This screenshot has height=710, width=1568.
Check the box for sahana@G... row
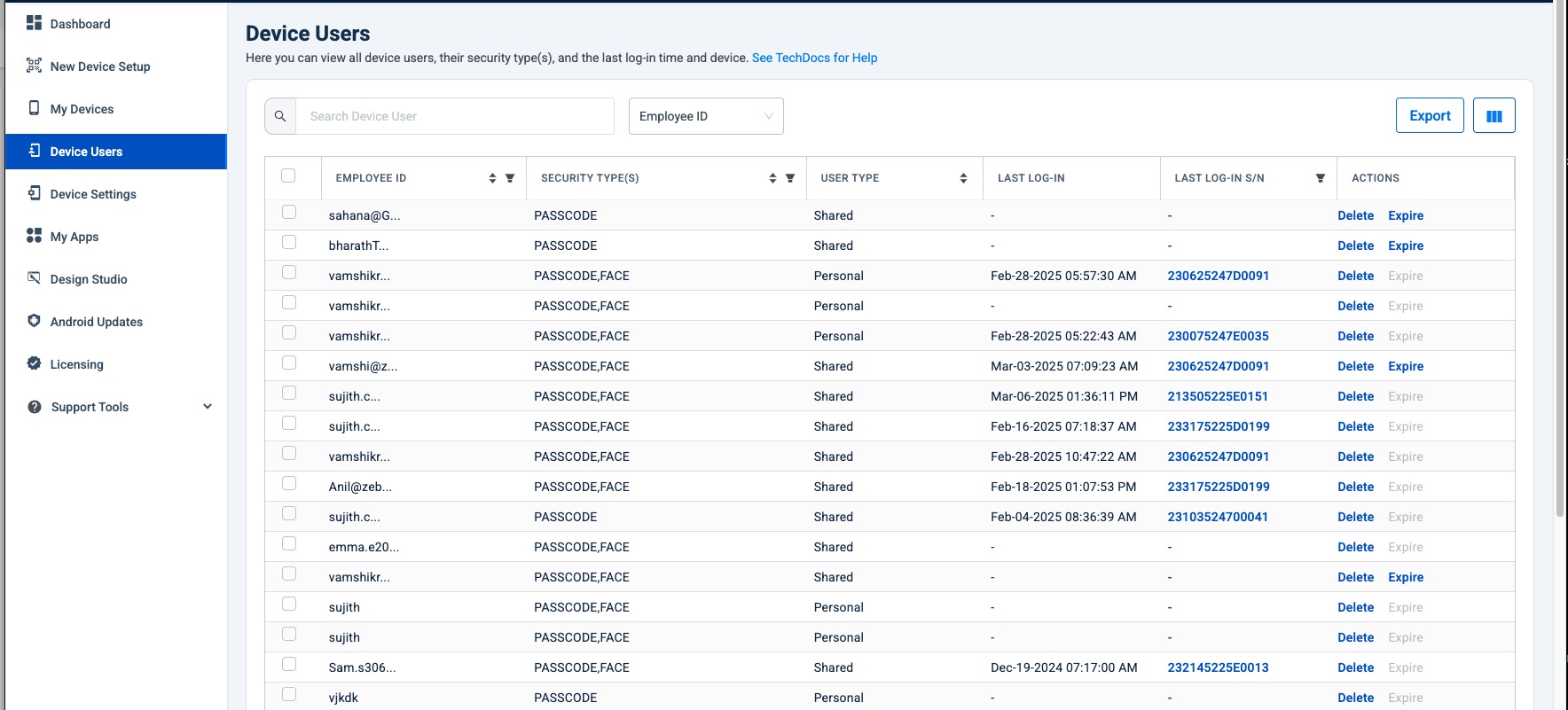[x=289, y=213]
